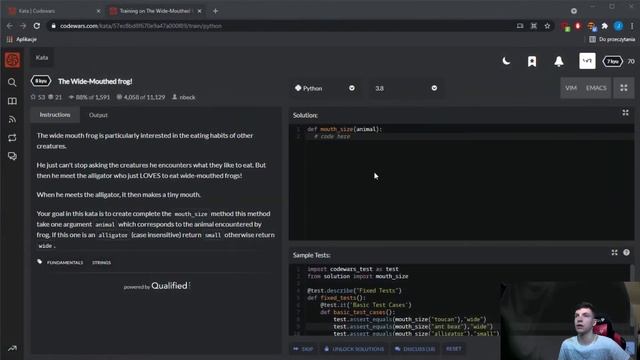Open the Do przeczytania reading list
Screen dimensions: 640x360
pos(612,39)
